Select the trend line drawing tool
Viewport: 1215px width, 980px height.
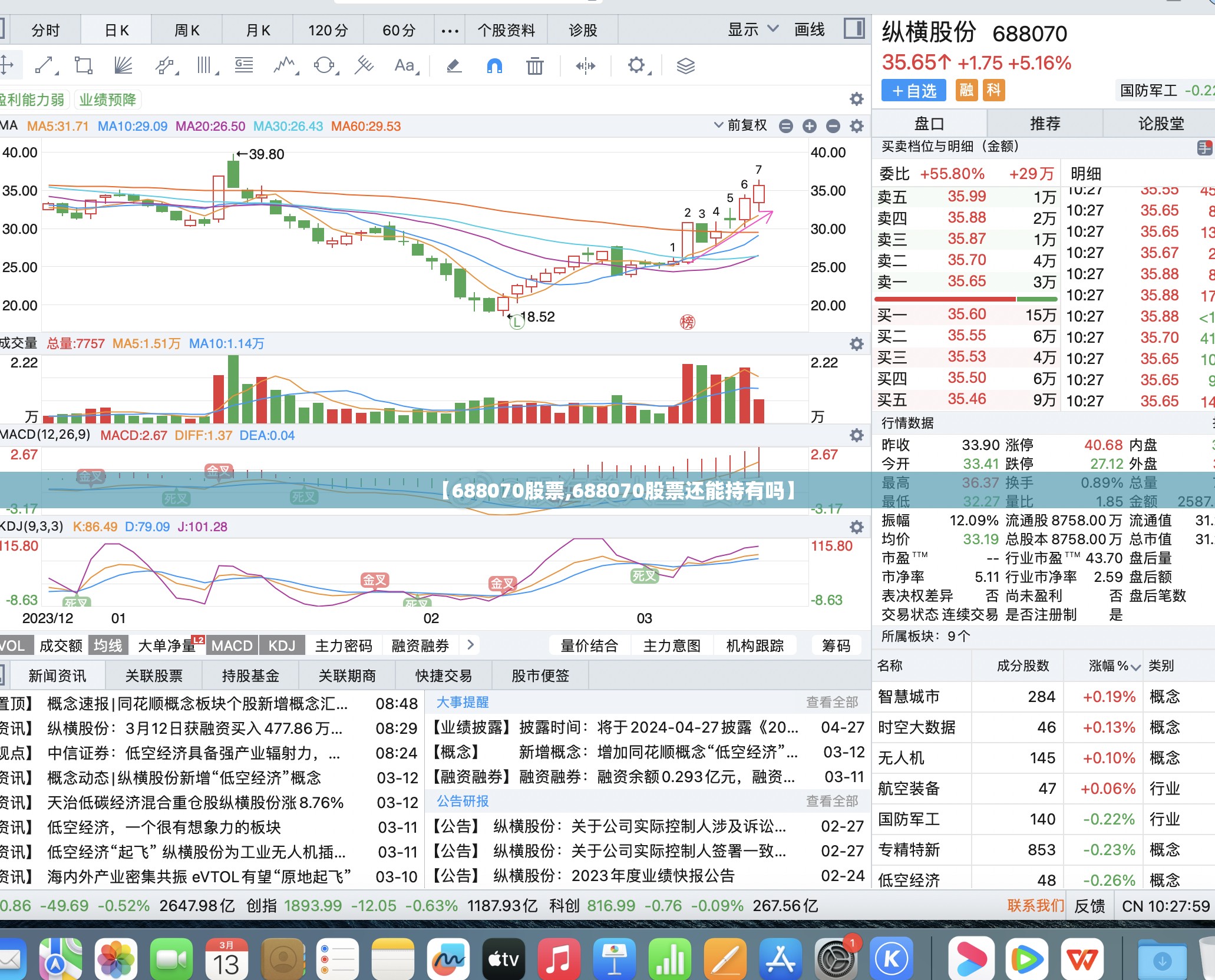pos(44,65)
